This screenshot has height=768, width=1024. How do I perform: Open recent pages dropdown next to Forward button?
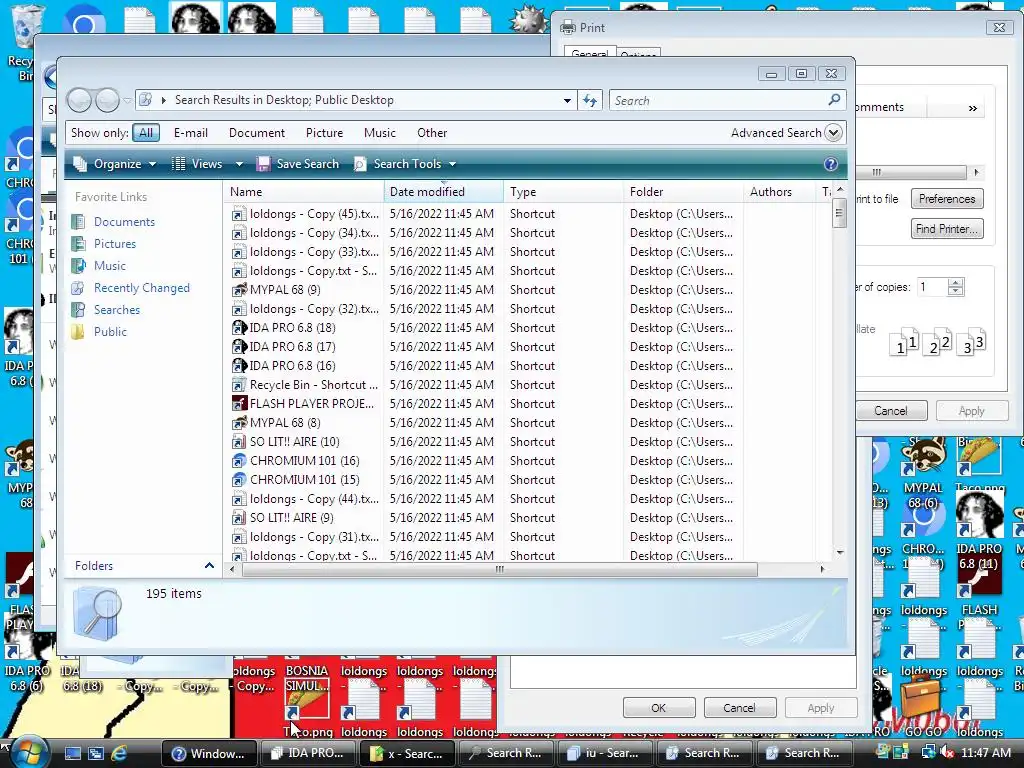127,100
